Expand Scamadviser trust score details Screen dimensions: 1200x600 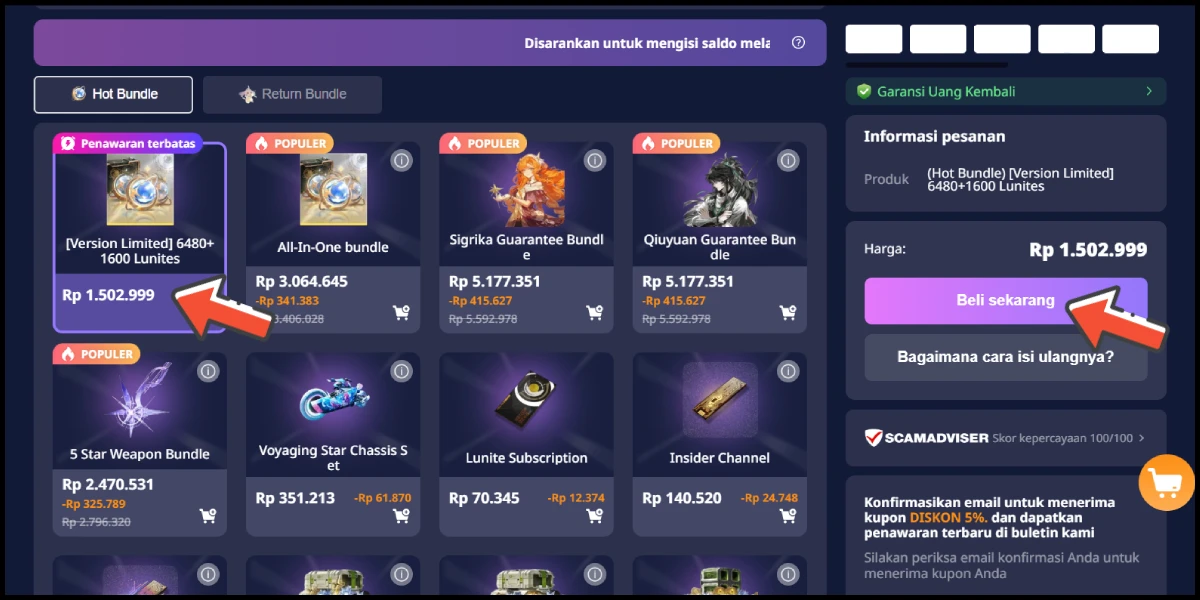[x=1006, y=437]
